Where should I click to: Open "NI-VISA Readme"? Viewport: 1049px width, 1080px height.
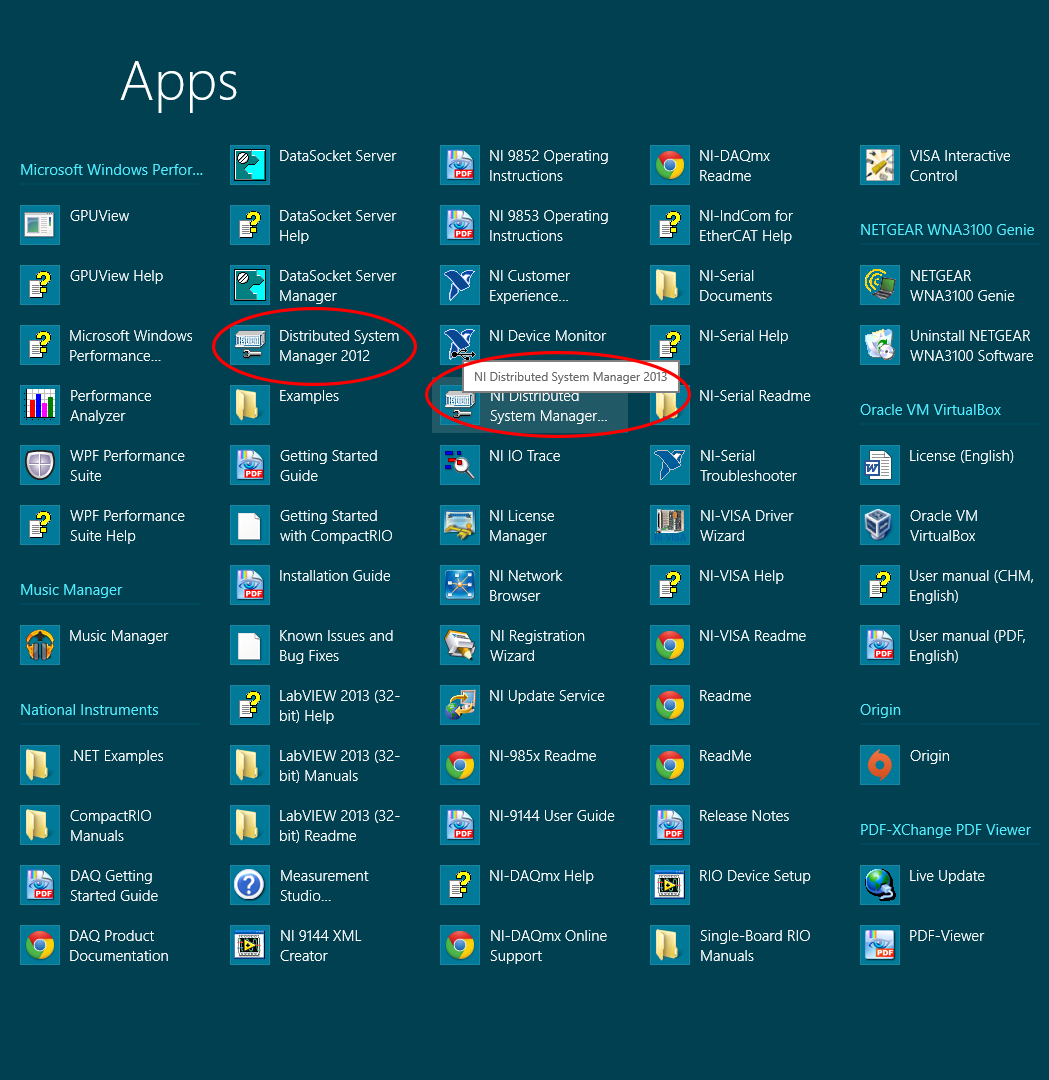729,645
